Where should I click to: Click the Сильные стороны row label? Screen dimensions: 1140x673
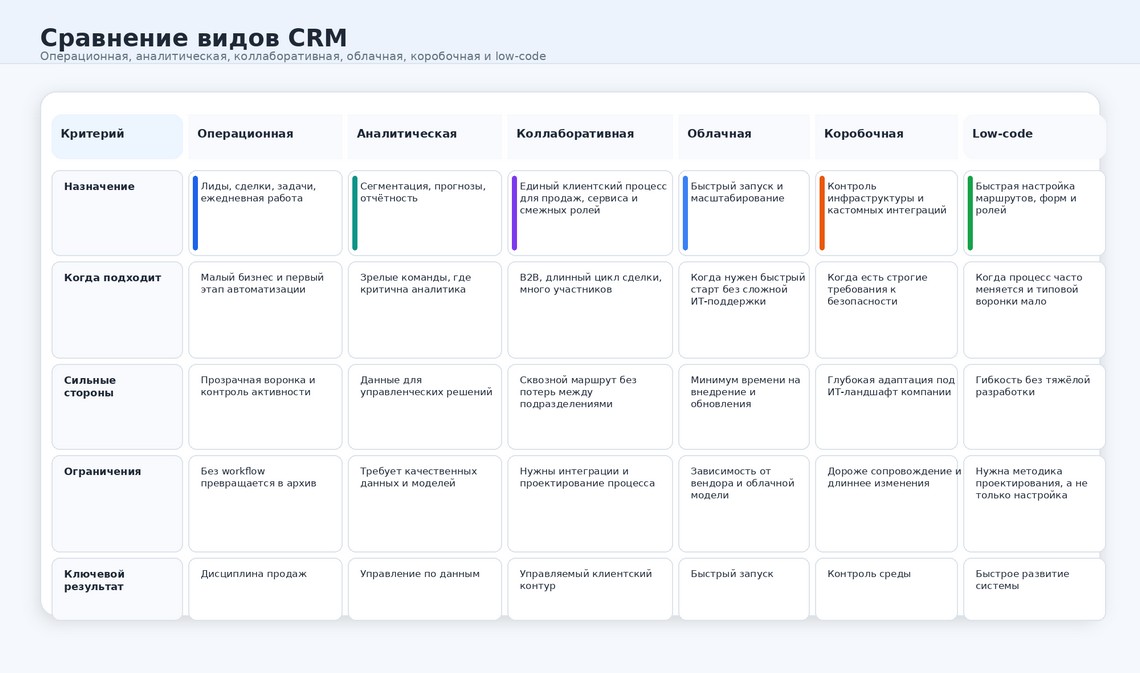tap(117, 407)
